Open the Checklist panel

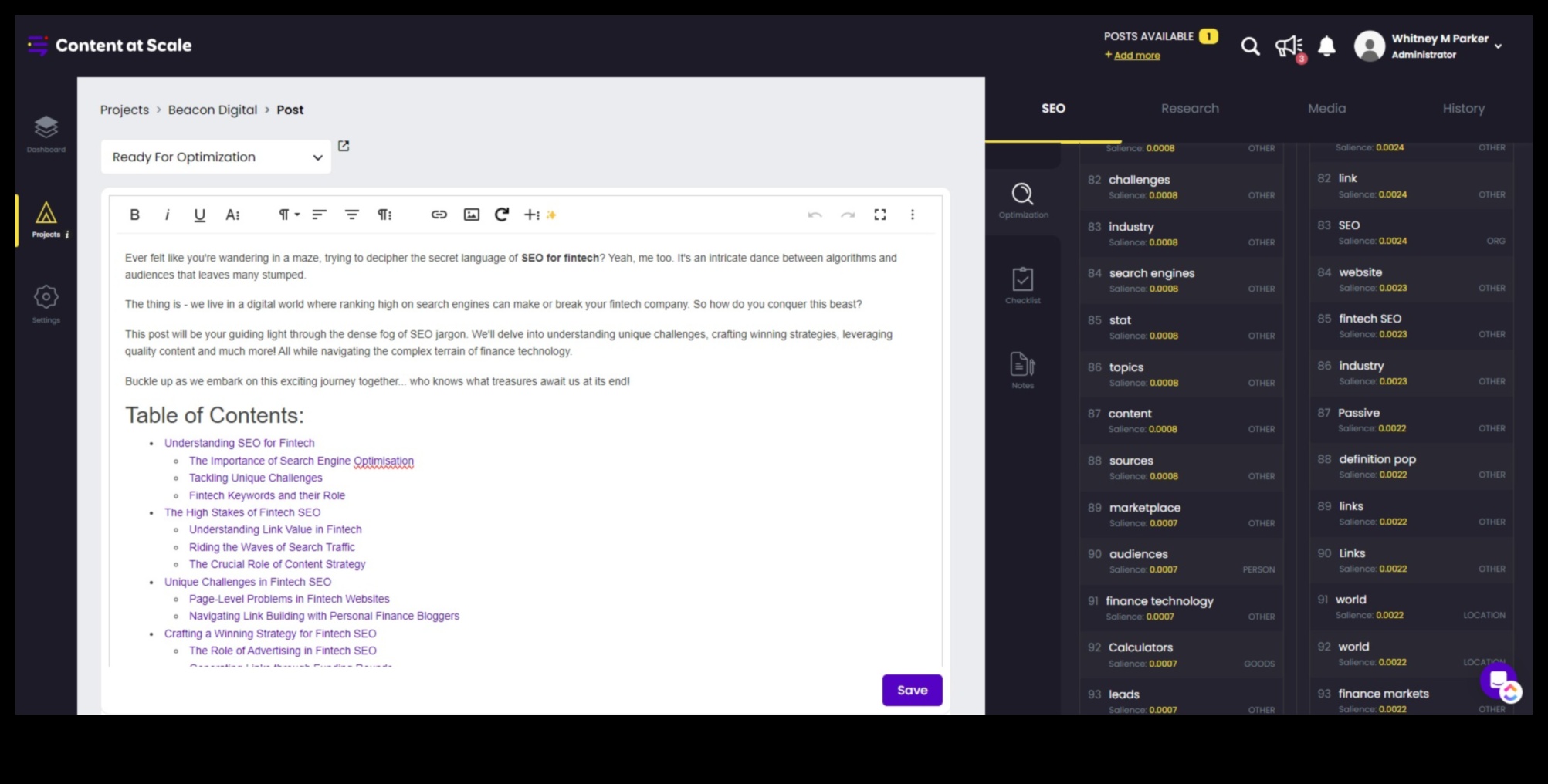pyautogui.click(x=1023, y=286)
